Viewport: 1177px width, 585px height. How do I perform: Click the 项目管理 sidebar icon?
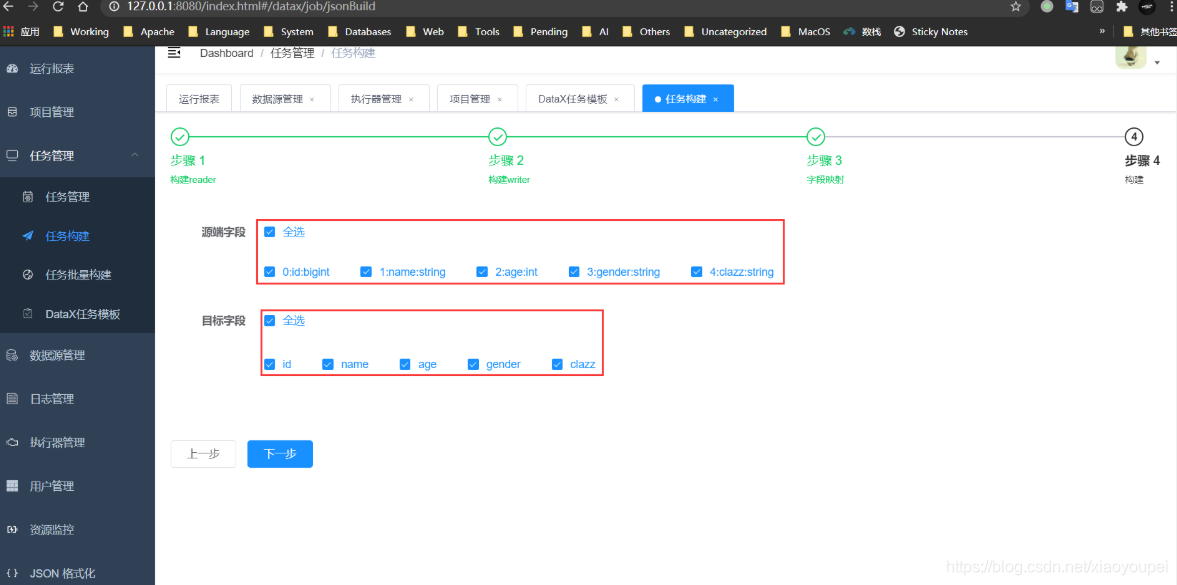(12, 112)
